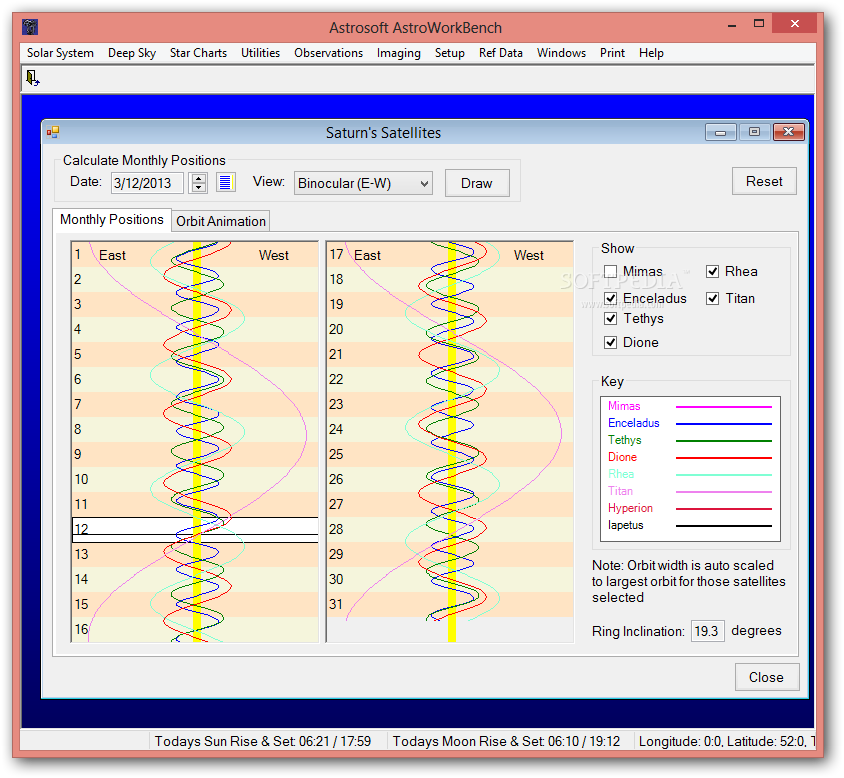Toggle the Dione checkbox off
The height and width of the screenshot is (778, 844).
pos(610,342)
